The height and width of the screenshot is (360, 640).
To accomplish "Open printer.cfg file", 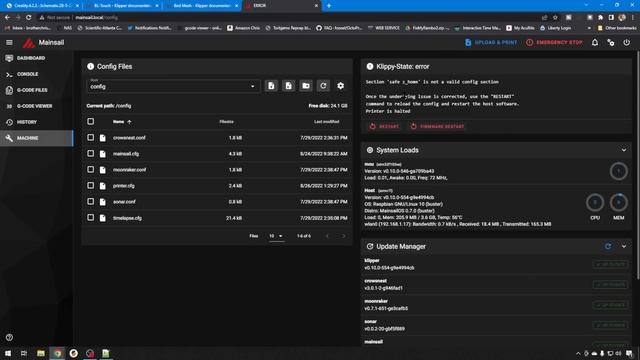I will 124,186.
